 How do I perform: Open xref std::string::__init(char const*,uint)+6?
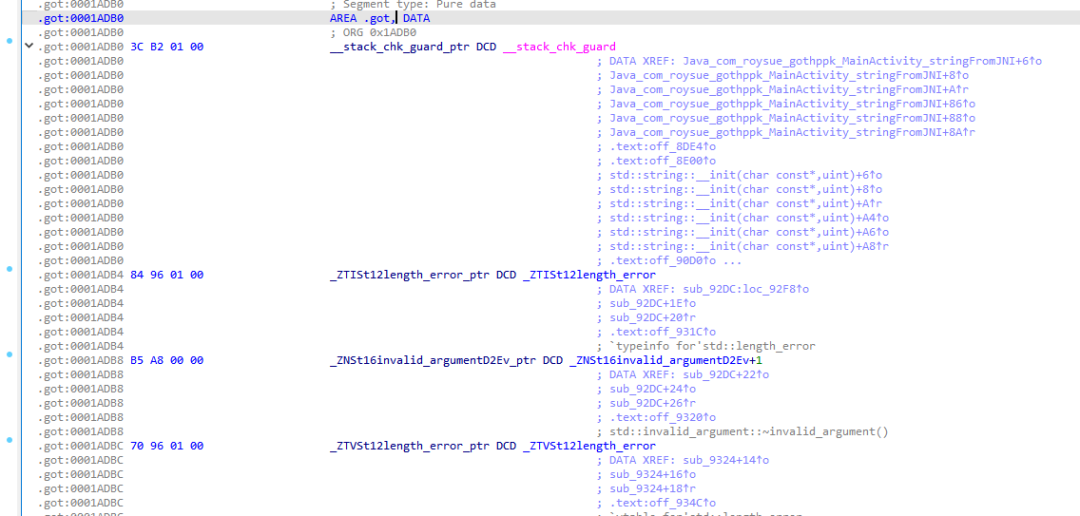746,175
